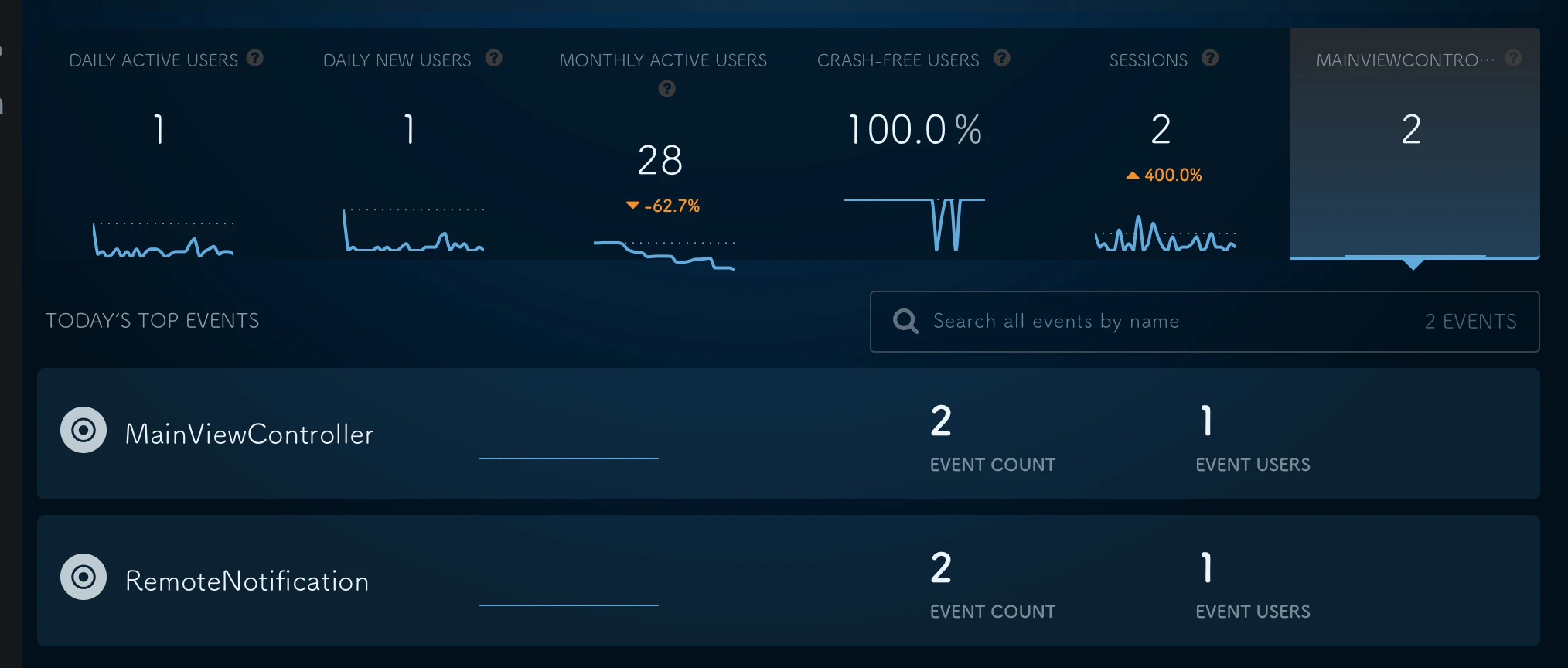The height and width of the screenshot is (668, 1568).
Task: Click help icon under Monthly Active Users
Action: click(666, 89)
